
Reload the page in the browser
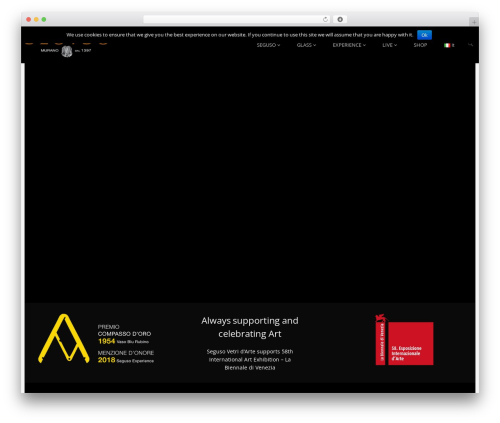[325, 19]
